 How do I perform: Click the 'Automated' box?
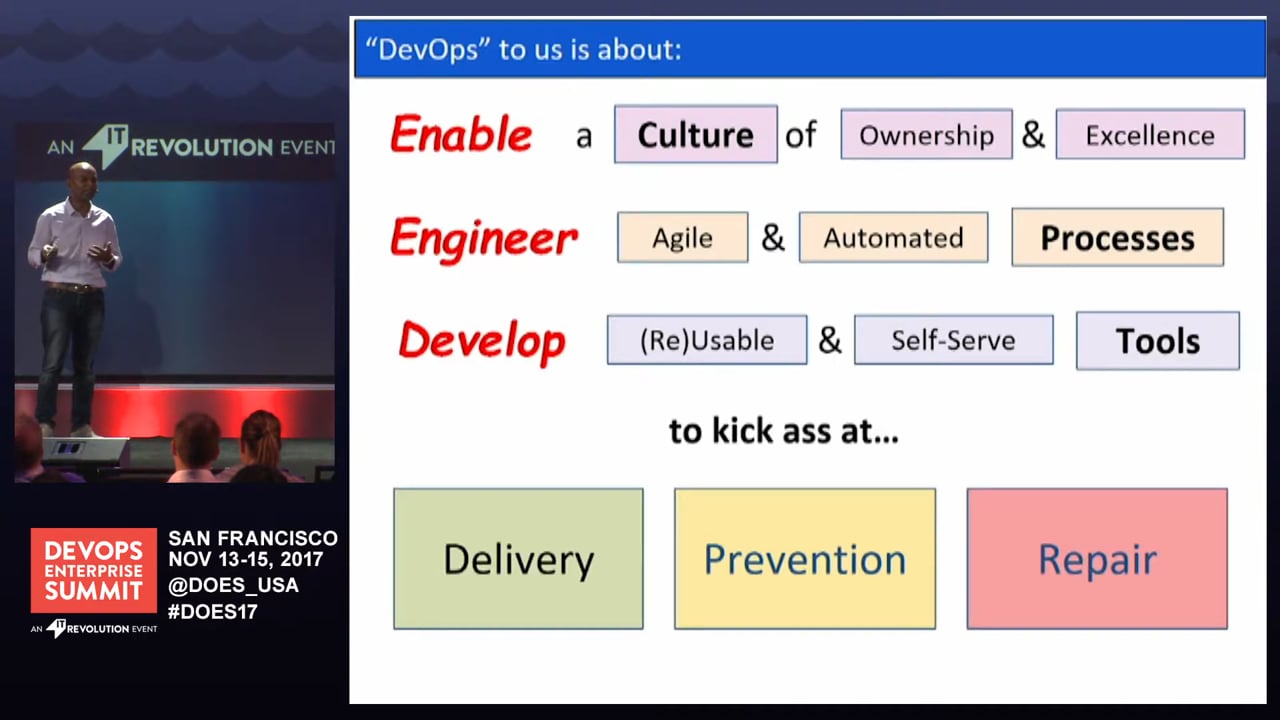(x=893, y=238)
